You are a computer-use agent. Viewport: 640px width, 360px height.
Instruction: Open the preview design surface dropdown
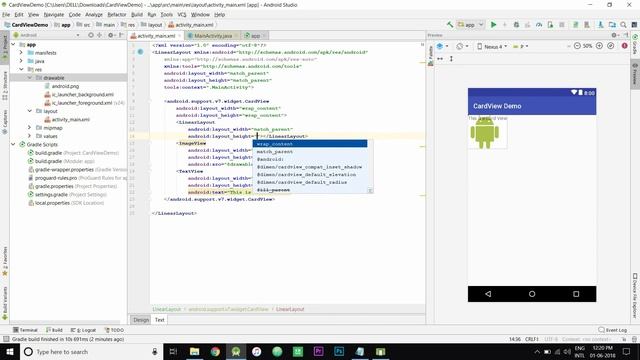point(442,46)
